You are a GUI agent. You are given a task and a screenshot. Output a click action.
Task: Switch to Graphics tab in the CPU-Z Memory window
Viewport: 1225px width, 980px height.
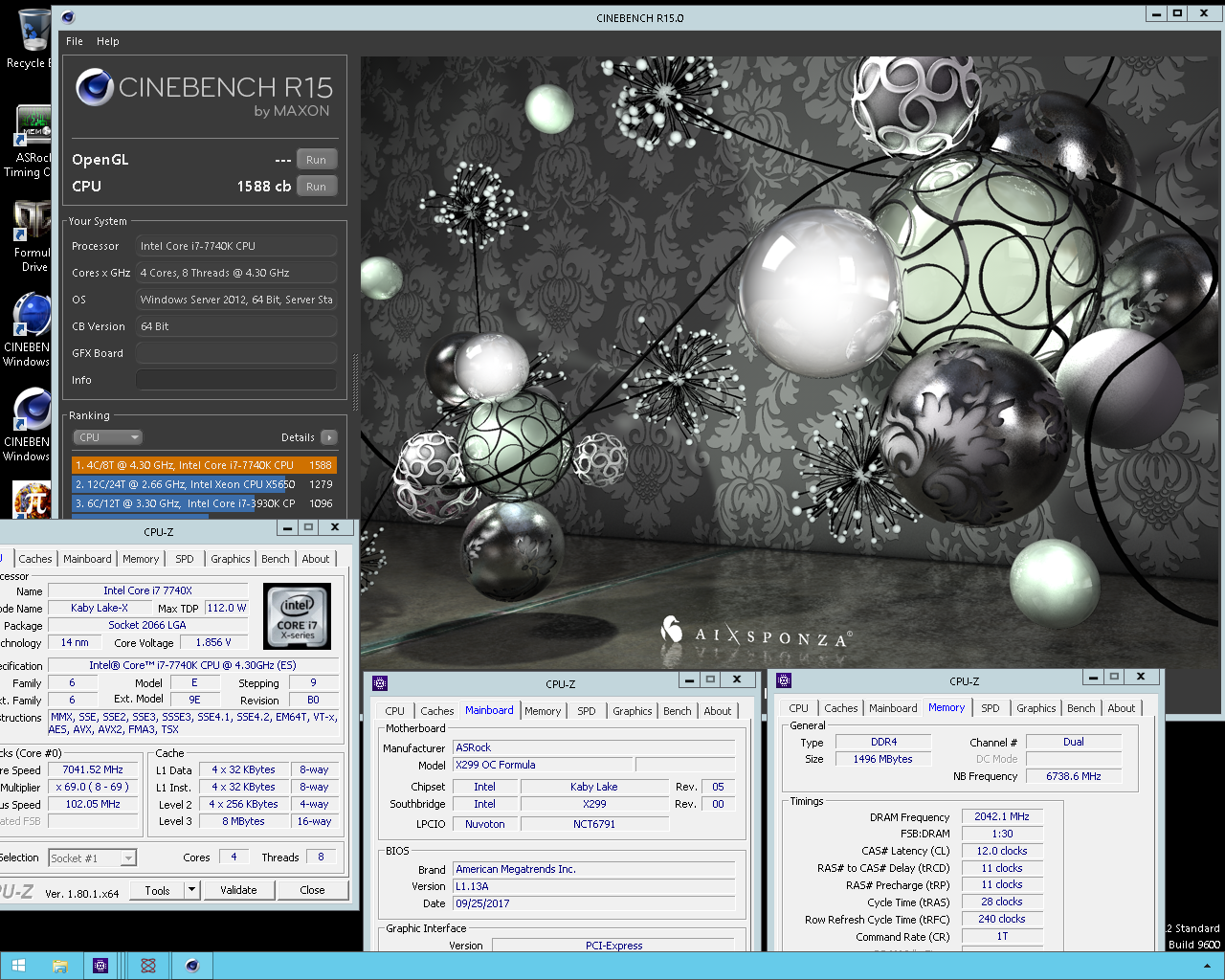pos(1036,708)
